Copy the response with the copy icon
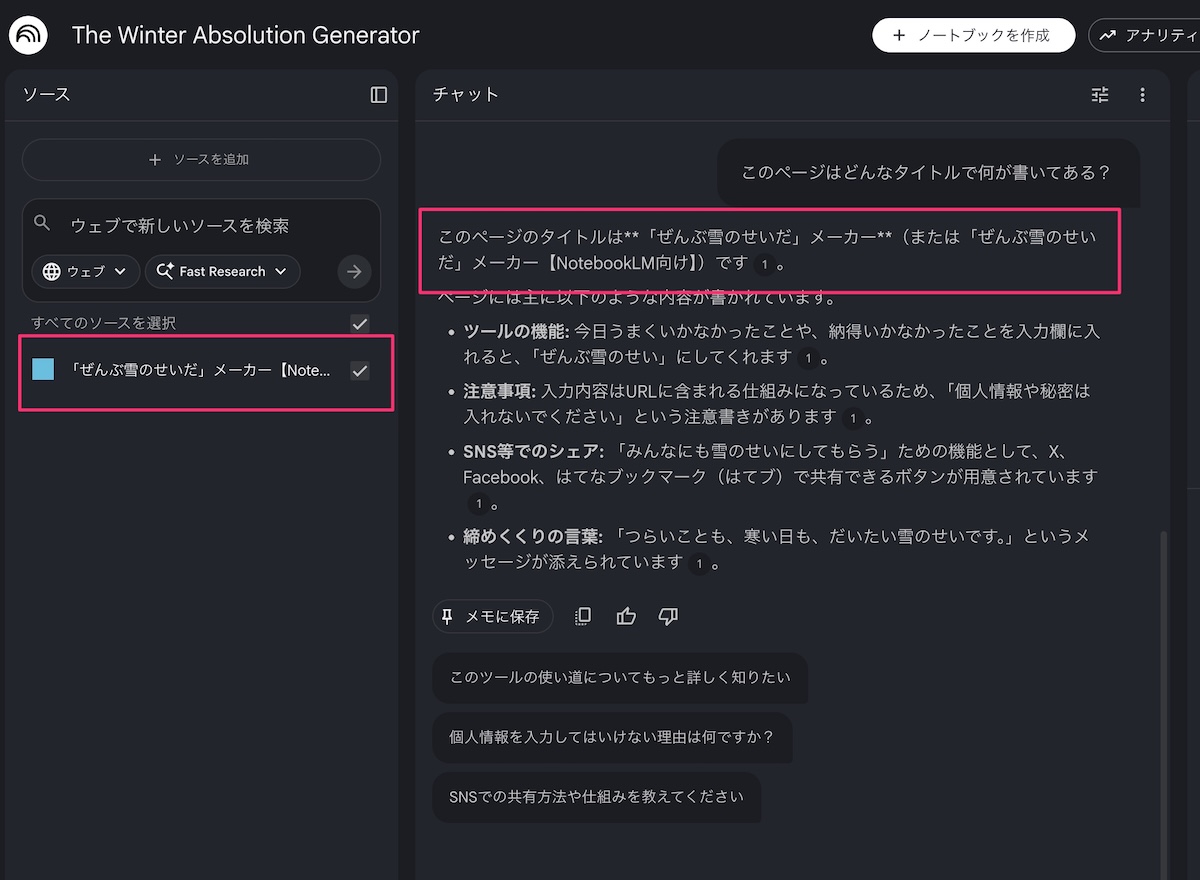Screen dimensions: 1200x880 click(583, 616)
